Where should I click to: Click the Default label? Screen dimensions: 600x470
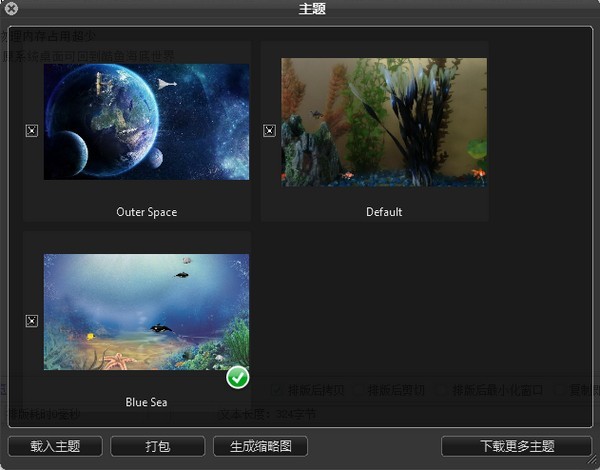point(384,212)
